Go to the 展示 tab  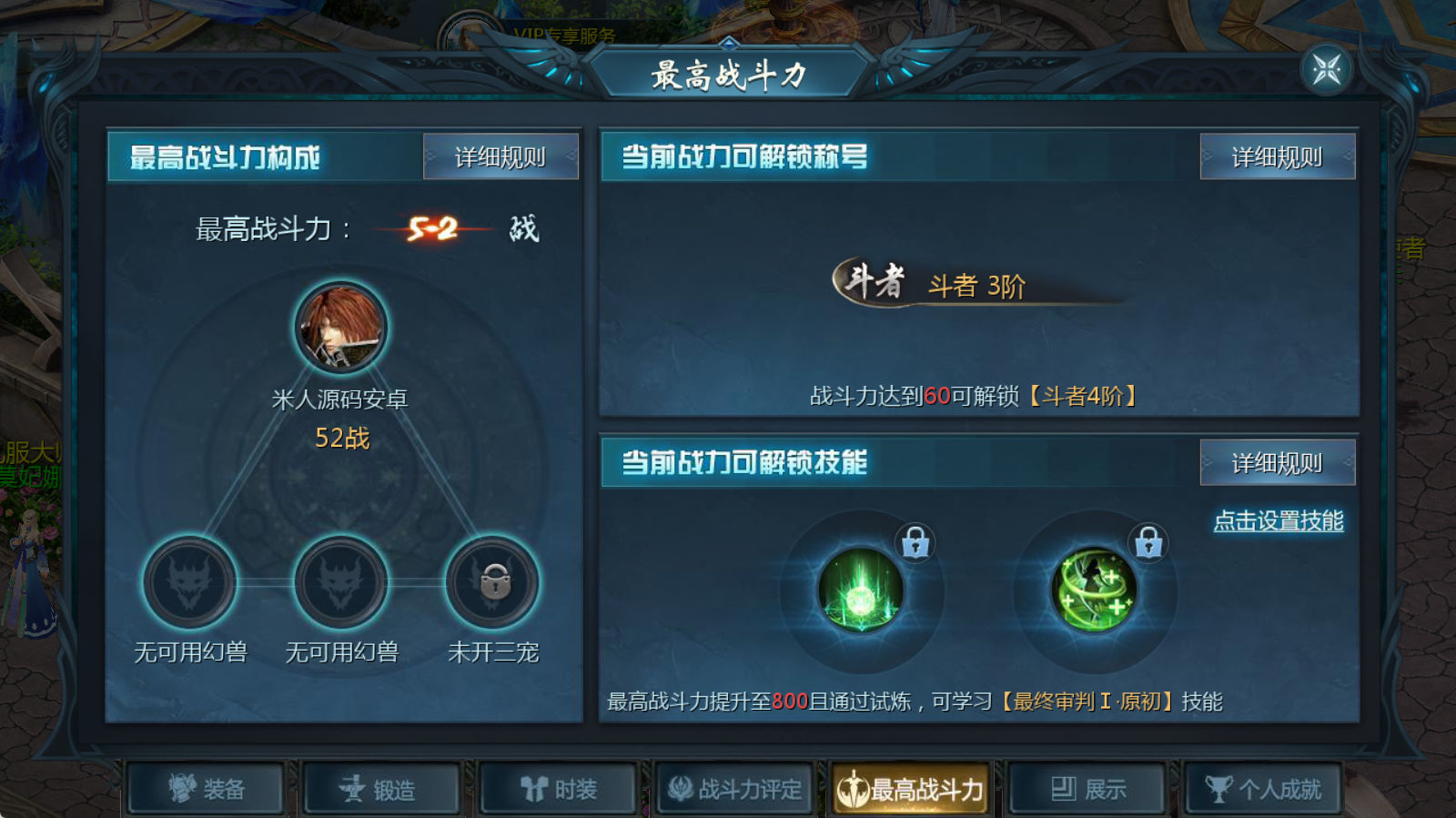[1087, 788]
